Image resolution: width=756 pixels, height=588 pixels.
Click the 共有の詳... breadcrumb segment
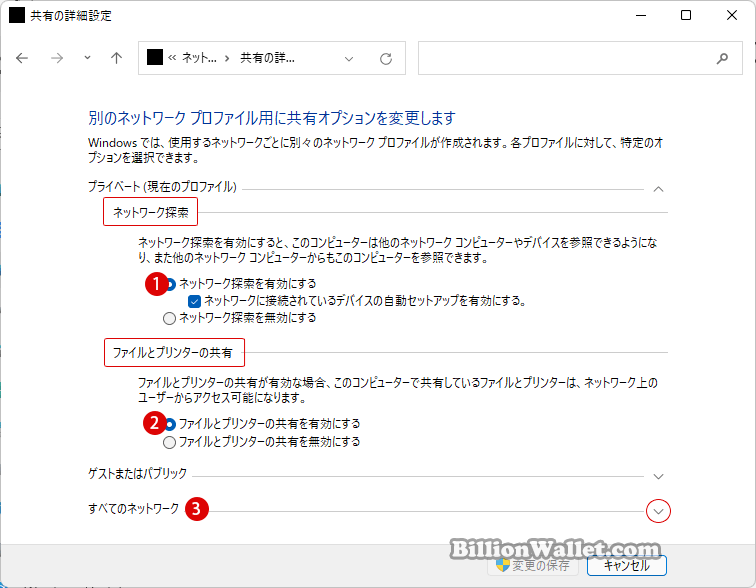pyautogui.click(x=268, y=58)
